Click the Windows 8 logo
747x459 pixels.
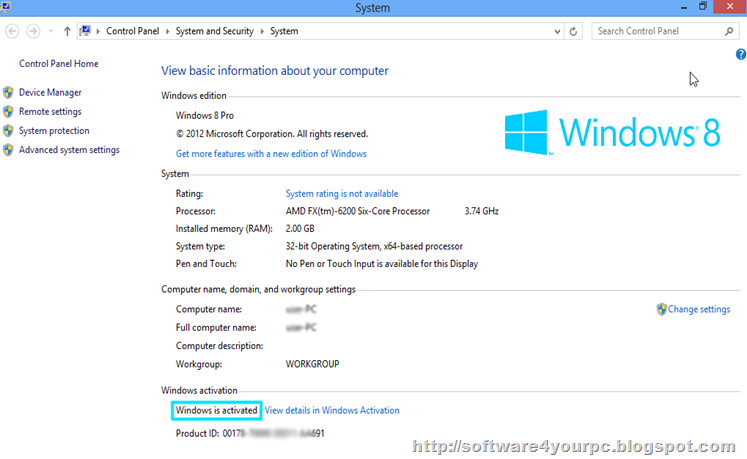(x=613, y=132)
